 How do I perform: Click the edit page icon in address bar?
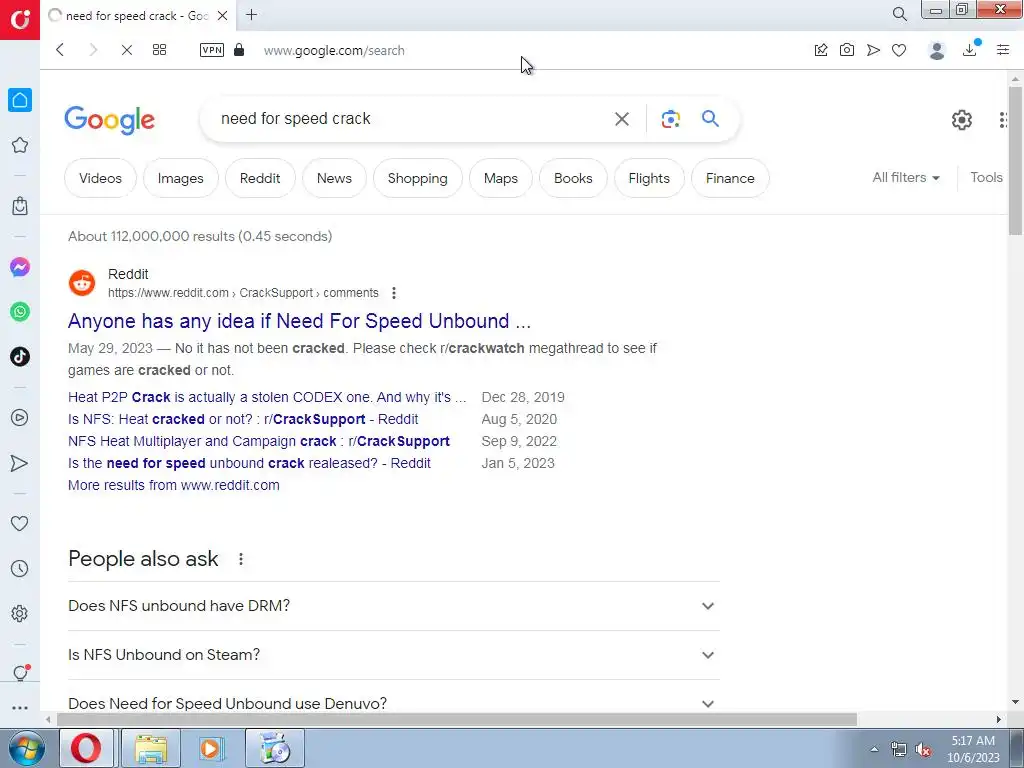pyautogui.click(x=821, y=50)
